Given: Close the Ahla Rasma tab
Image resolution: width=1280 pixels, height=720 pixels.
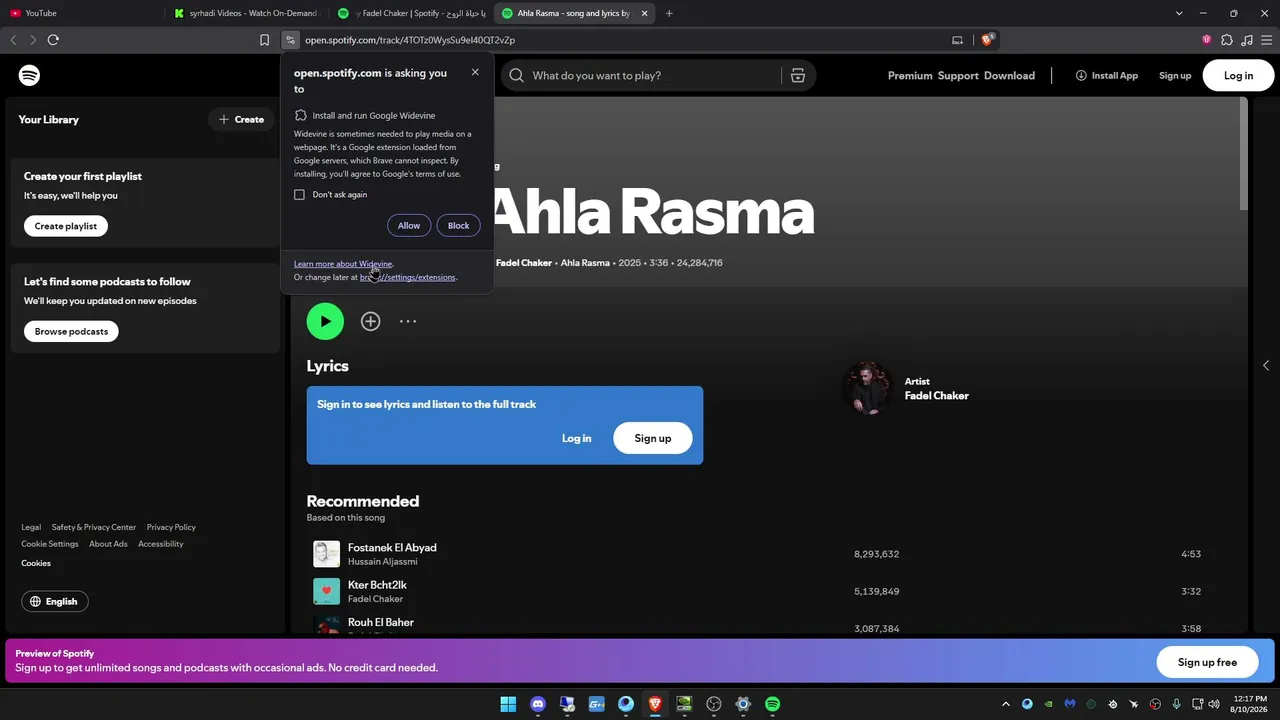Looking at the screenshot, I should coord(644,13).
